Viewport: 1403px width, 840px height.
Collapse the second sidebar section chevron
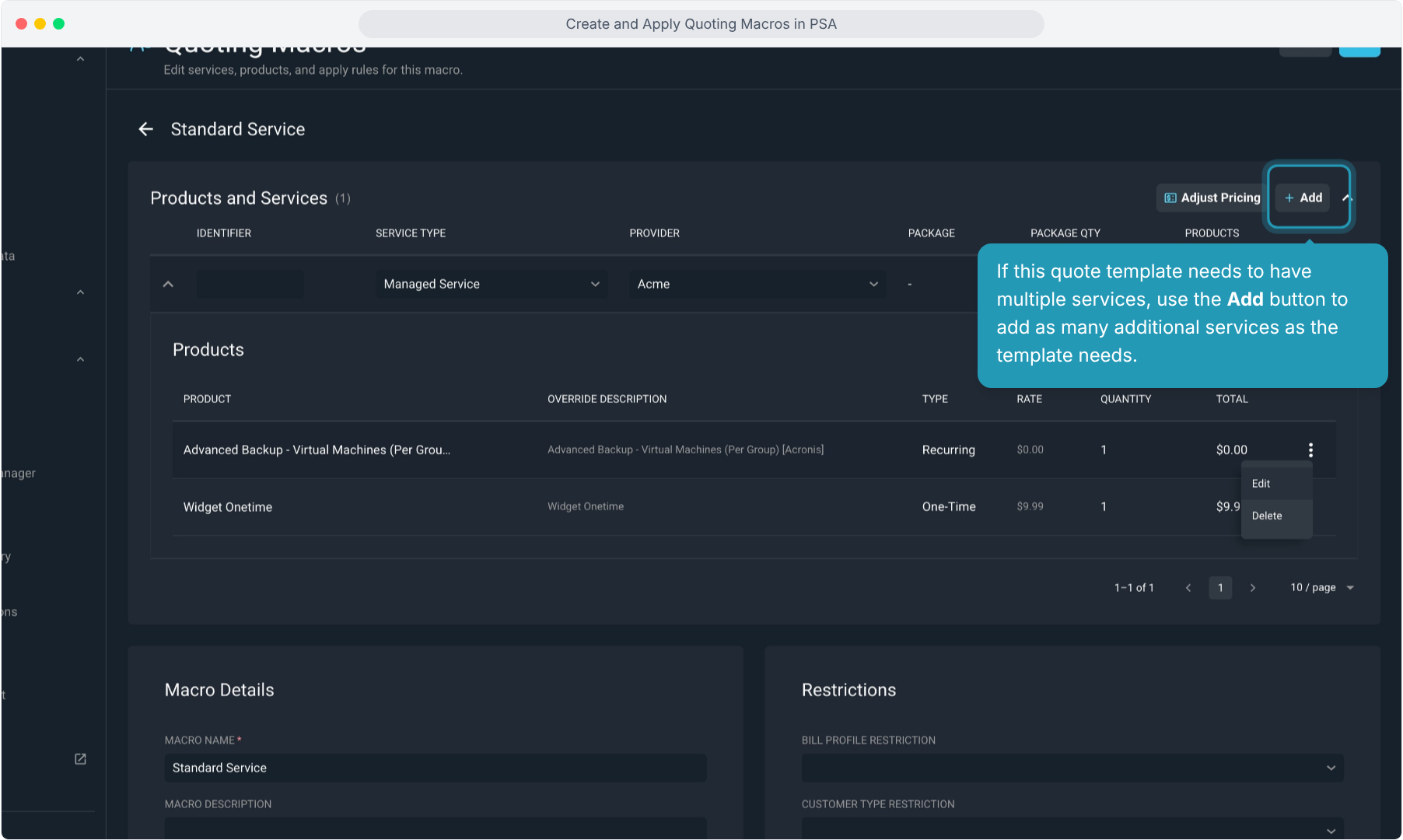(80, 292)
